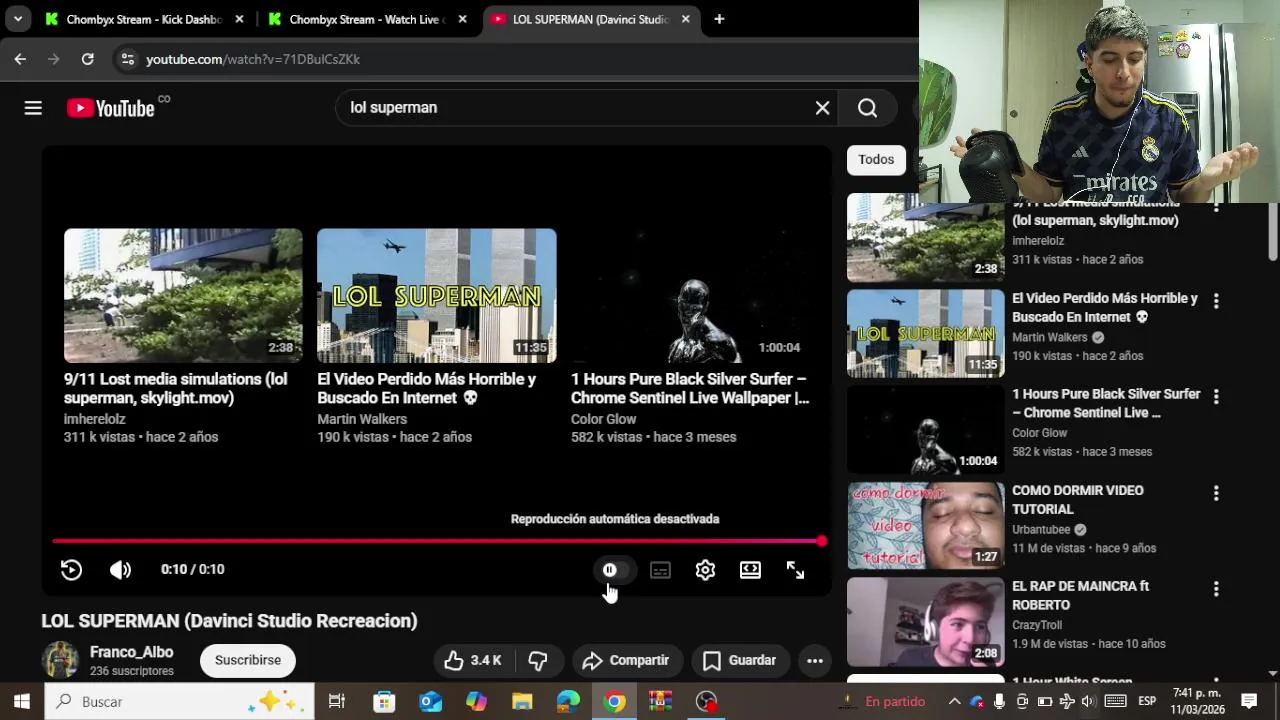Subscribe to Franco_Albo with Suscribirse
This screenshot has width=1280, height=720.
pyautogui.click(x=248, y=660)
